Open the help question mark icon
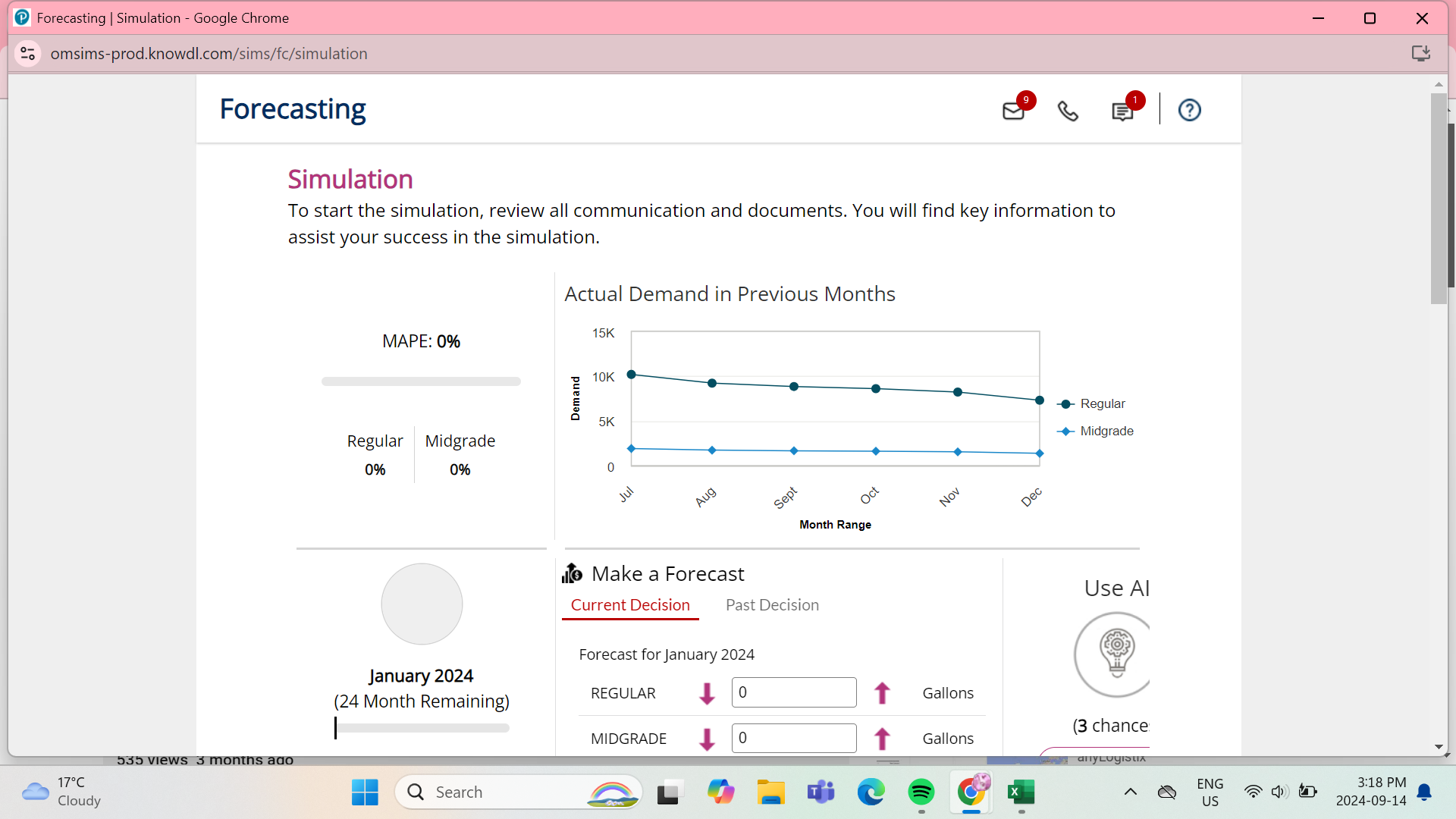The height and width of the screenshot is (819, 1456). (1188, 110)
